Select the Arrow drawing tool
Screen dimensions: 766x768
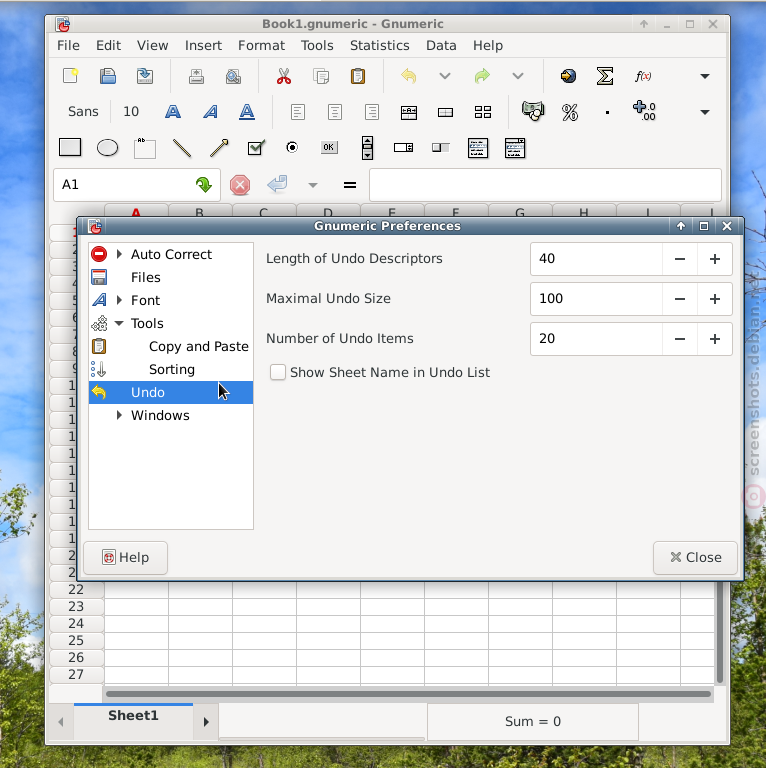pos(219,148)
